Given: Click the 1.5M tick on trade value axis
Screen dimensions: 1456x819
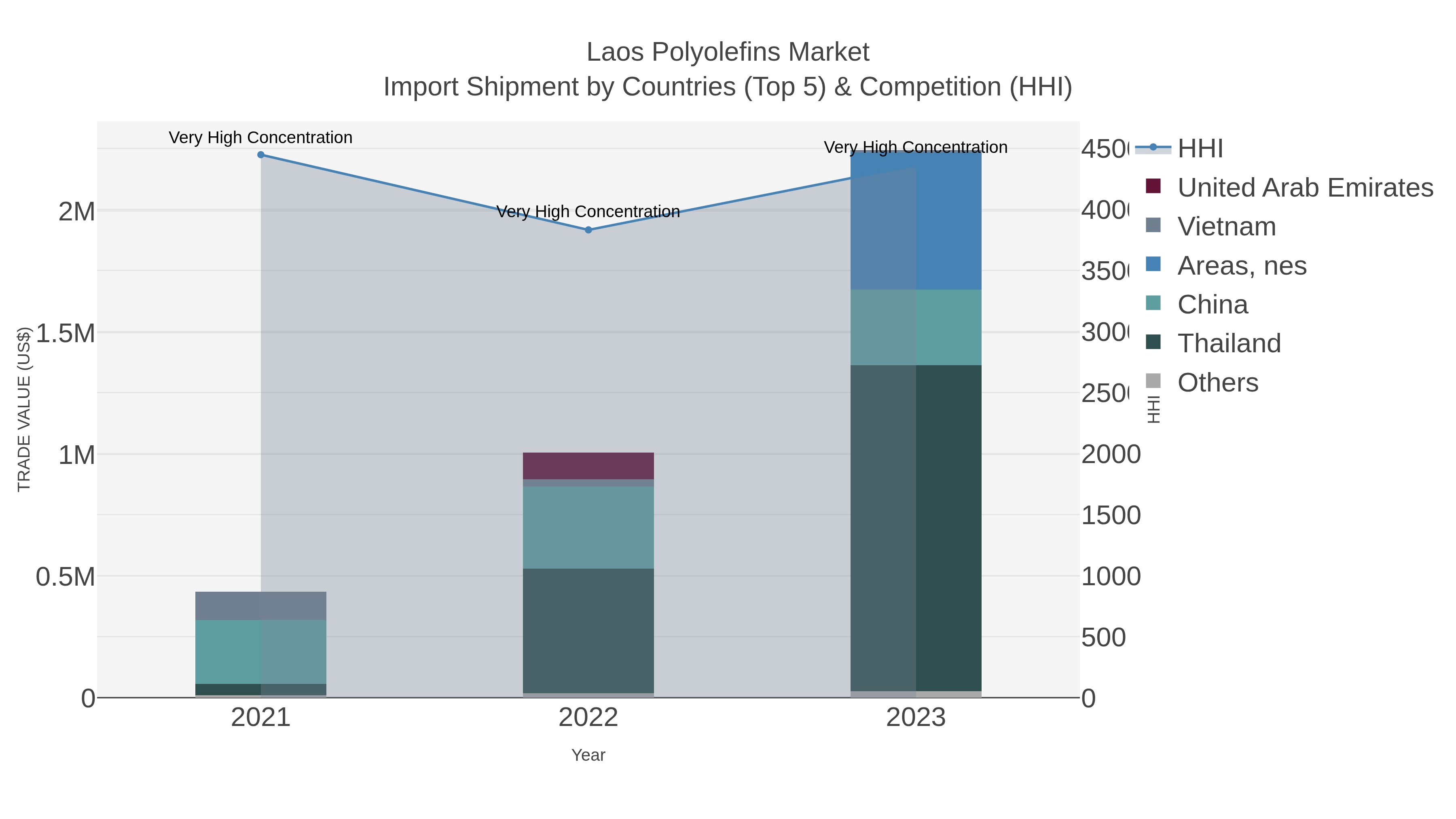Looking at the screenshot, I should point(66,334).
